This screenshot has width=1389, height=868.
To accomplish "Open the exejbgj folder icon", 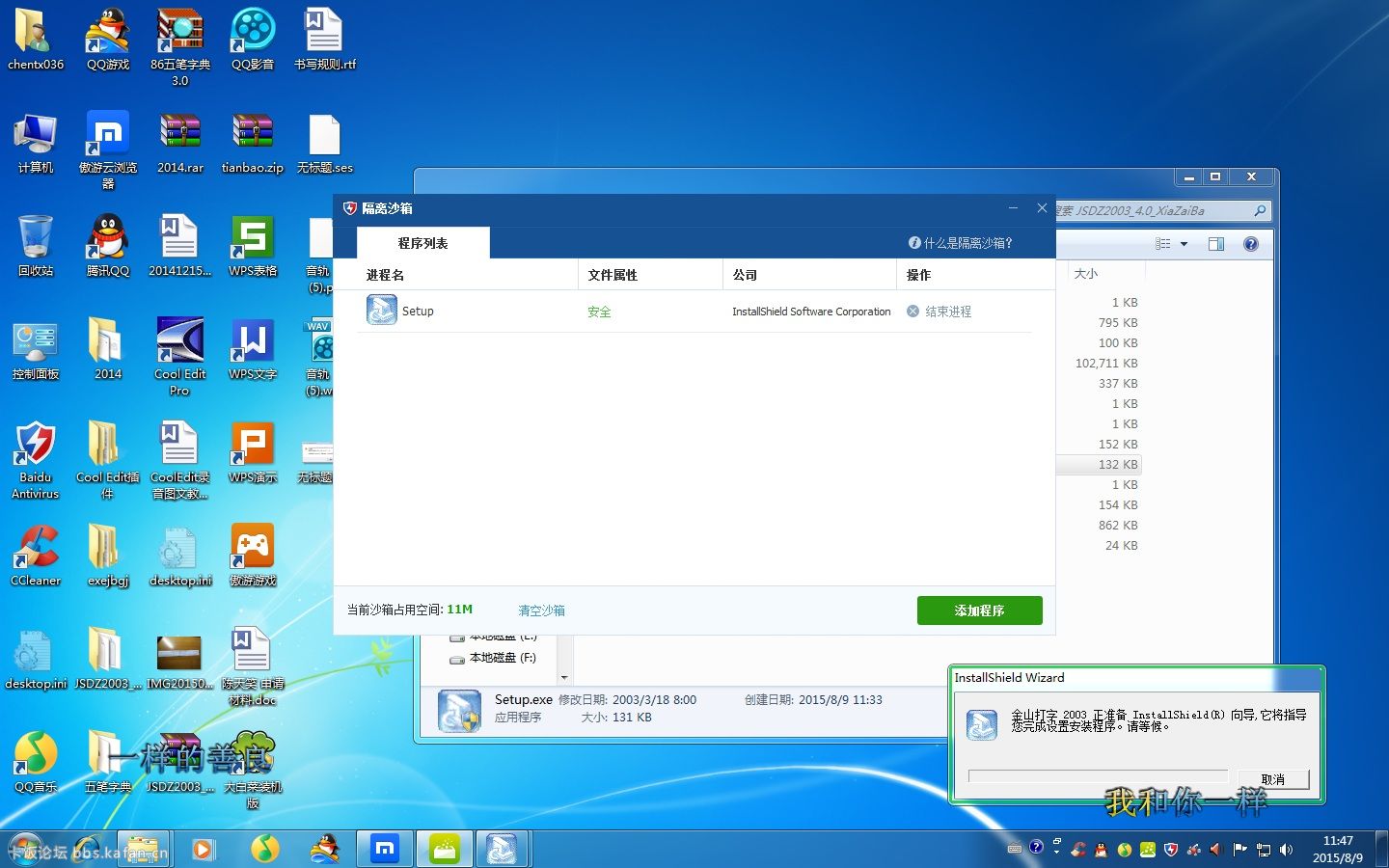I will [x=105, y=547].
